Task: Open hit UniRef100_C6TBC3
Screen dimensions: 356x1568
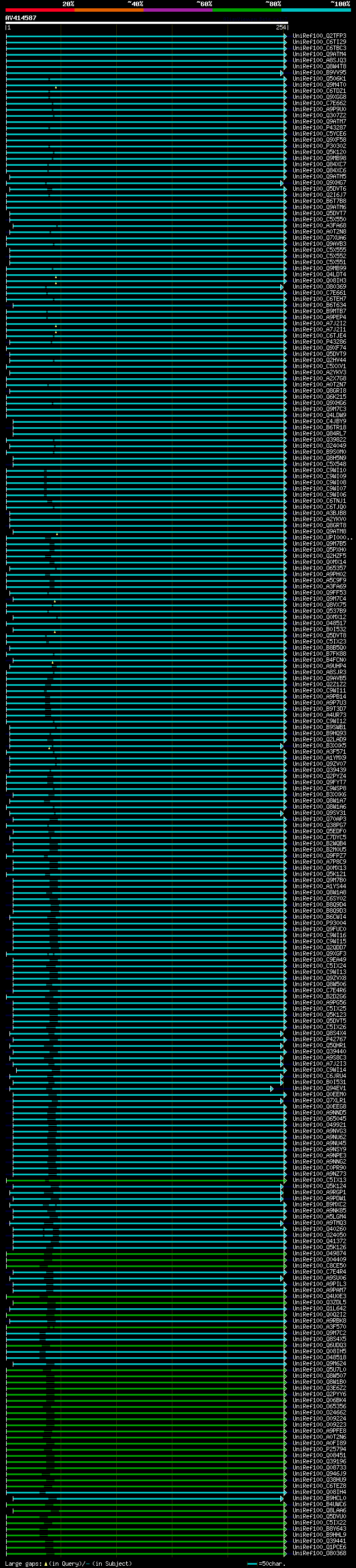Action: (319, 48)
